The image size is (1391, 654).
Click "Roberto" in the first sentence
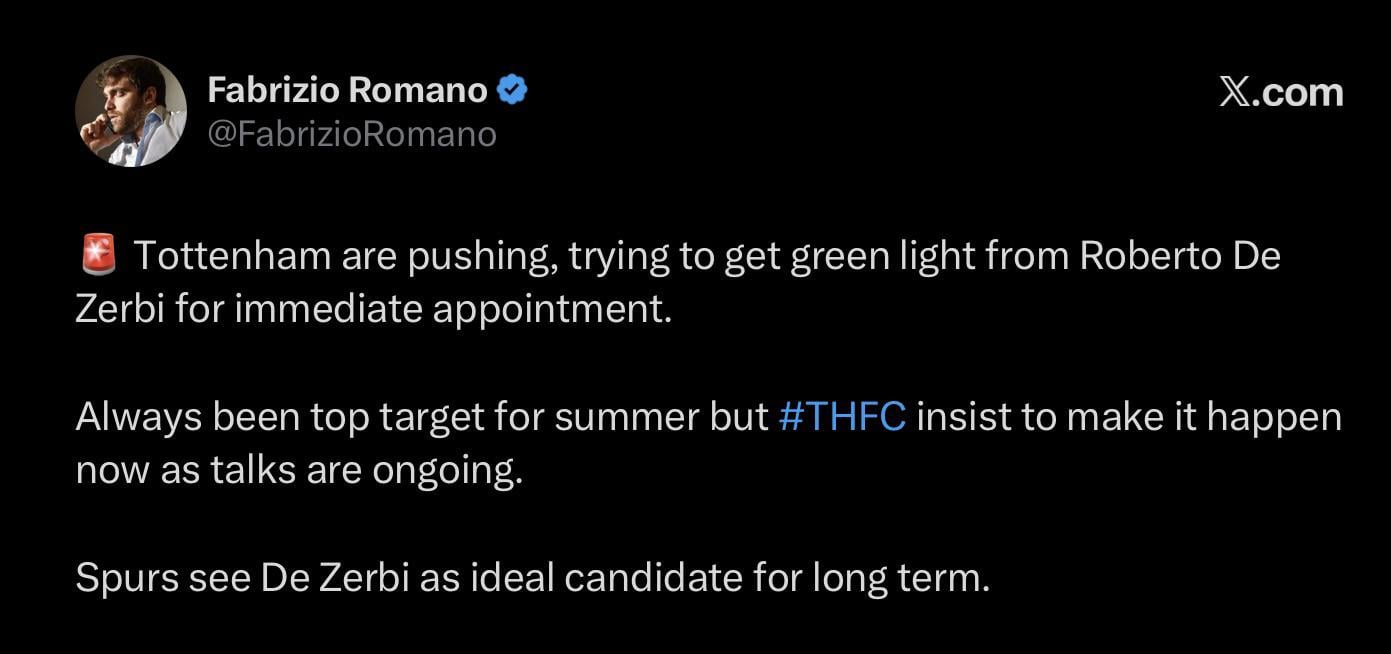coord(1150,257)
